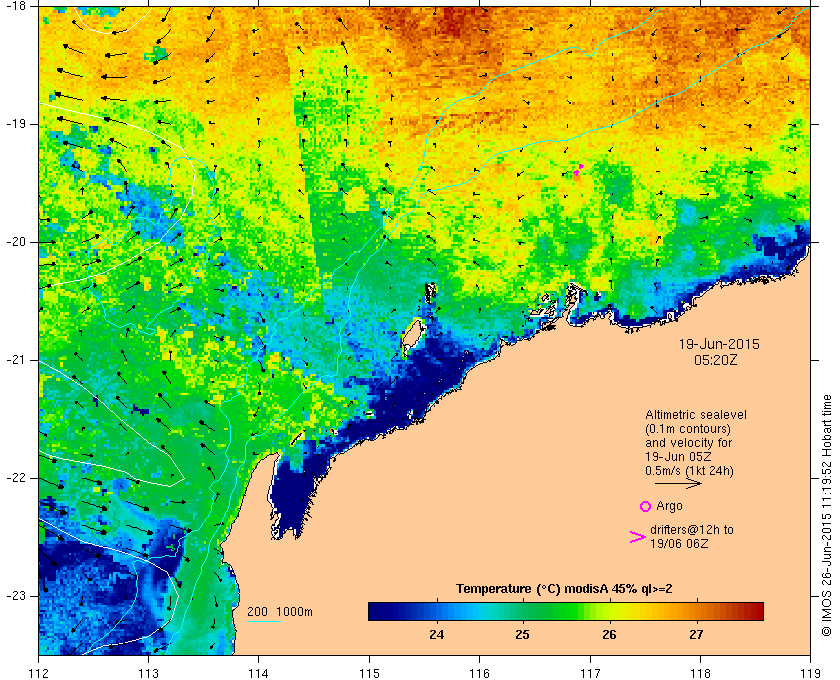Click the IMOS copyright timestamp text
The width and height of the screenshot is (840, 680).
[x=827, y=515]
